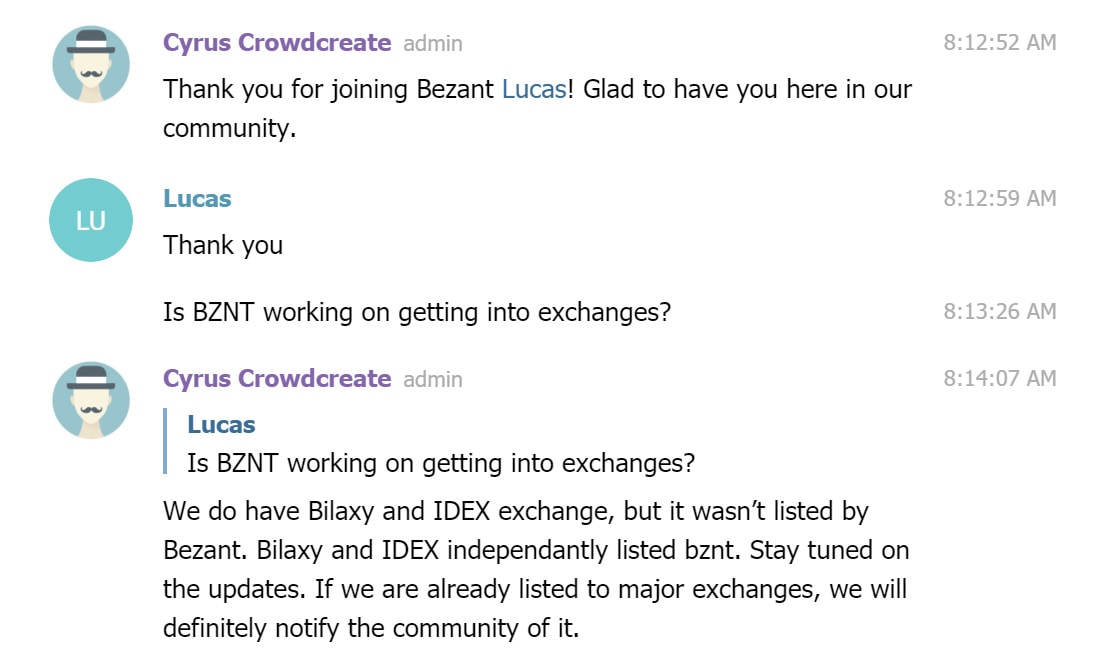Click the quoted text 'Is BZNT working on getting'
1116x661 pixels.
tap(337, 464)
